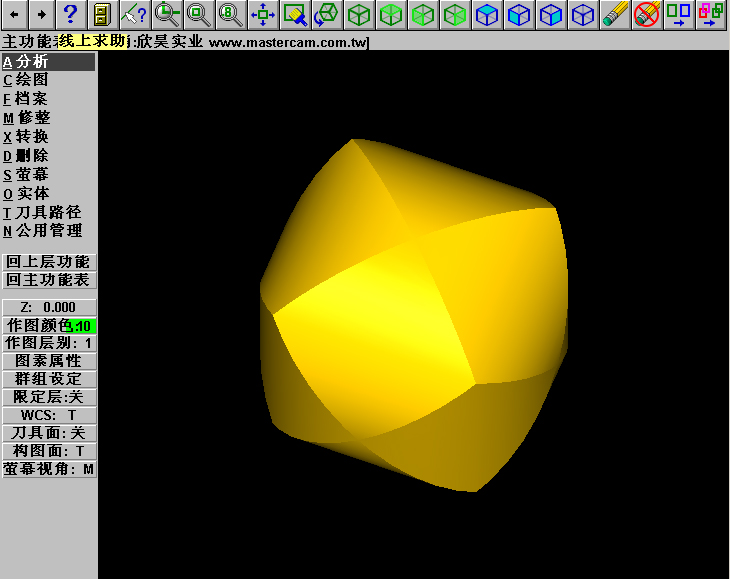Activate the zoom window magnifier tool
The width and height of the screenshot is (730, 579).
tap(166, 14)
